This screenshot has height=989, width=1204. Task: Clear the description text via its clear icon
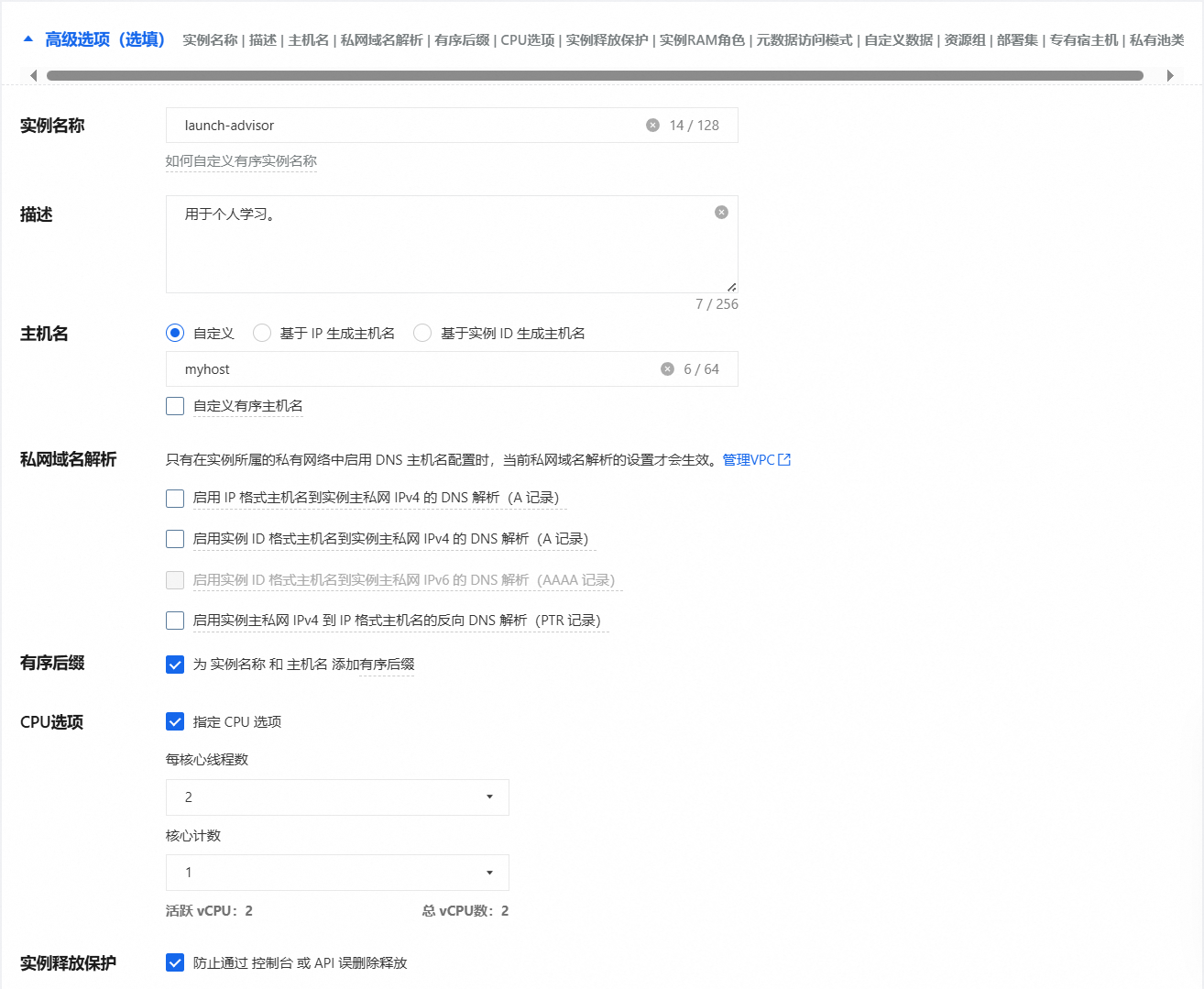[x=721, y=212]
